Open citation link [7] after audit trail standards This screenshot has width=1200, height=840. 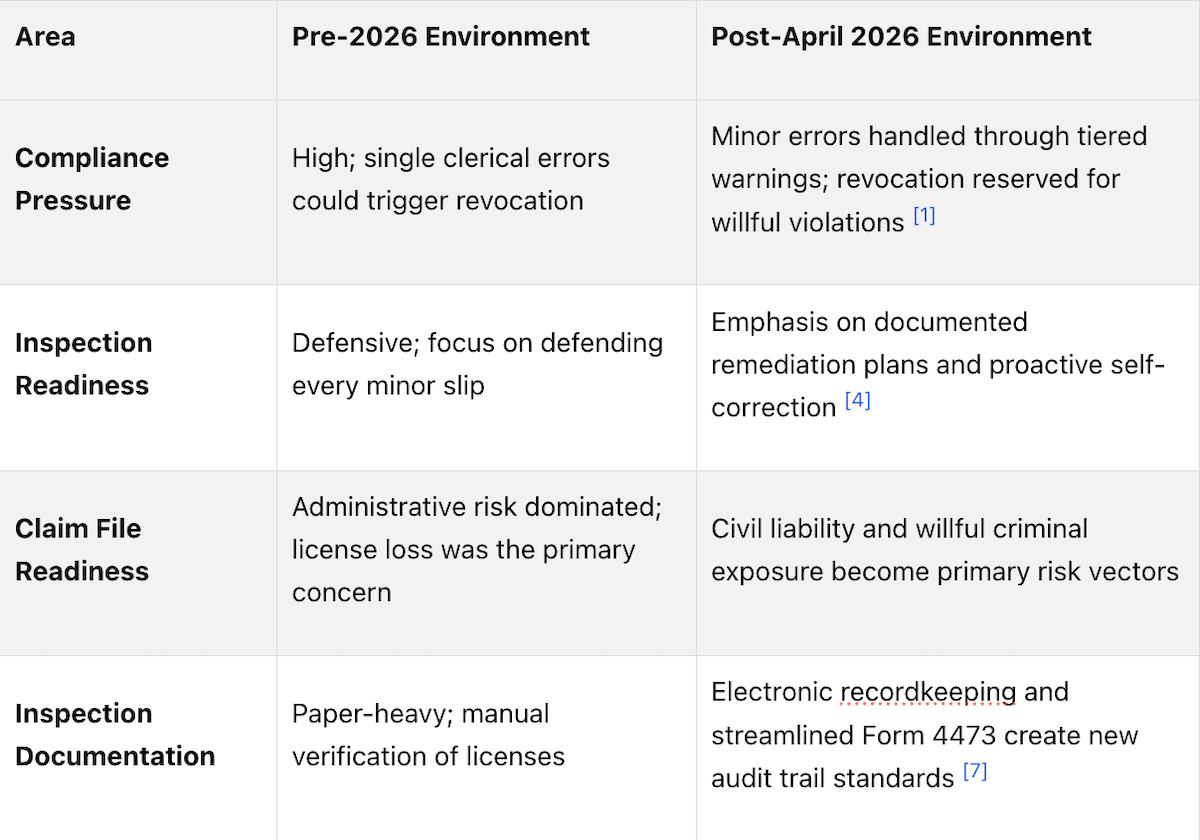click(975, 772)
